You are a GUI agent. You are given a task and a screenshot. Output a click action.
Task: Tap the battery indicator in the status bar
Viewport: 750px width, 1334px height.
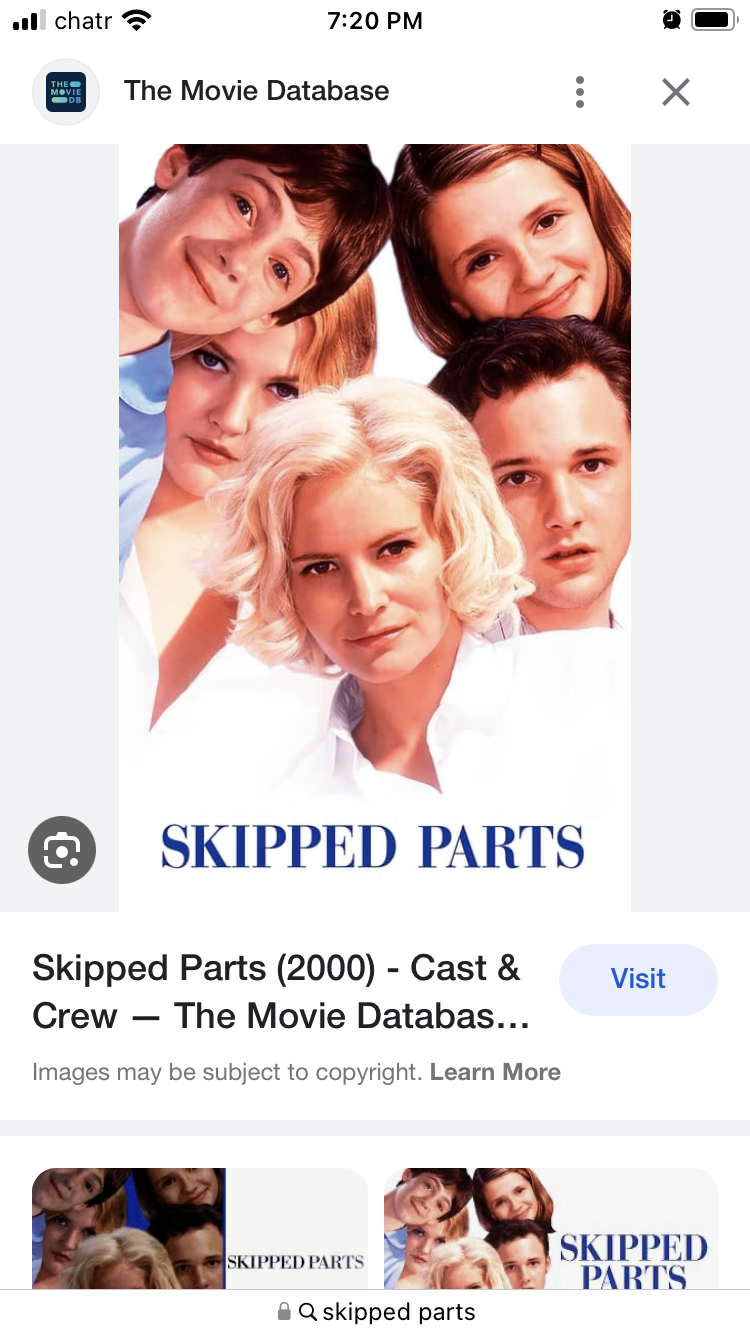point(714,20)
